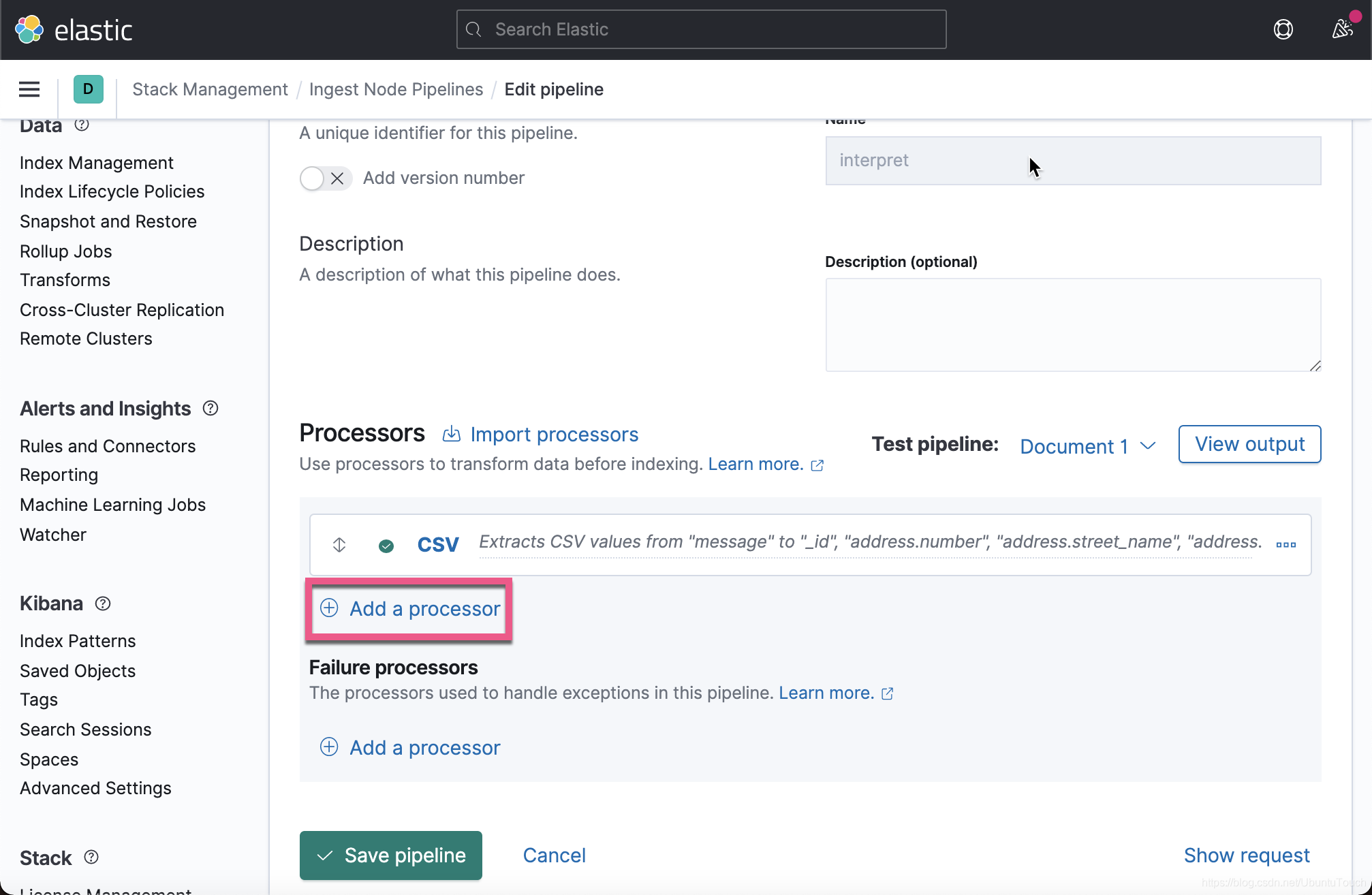Image resolution: width=1372 pixels, height=895 pixels.
Task: Navigate to Ingest Node Pipelines breadcrumb
Action: [x=396, y=89]
